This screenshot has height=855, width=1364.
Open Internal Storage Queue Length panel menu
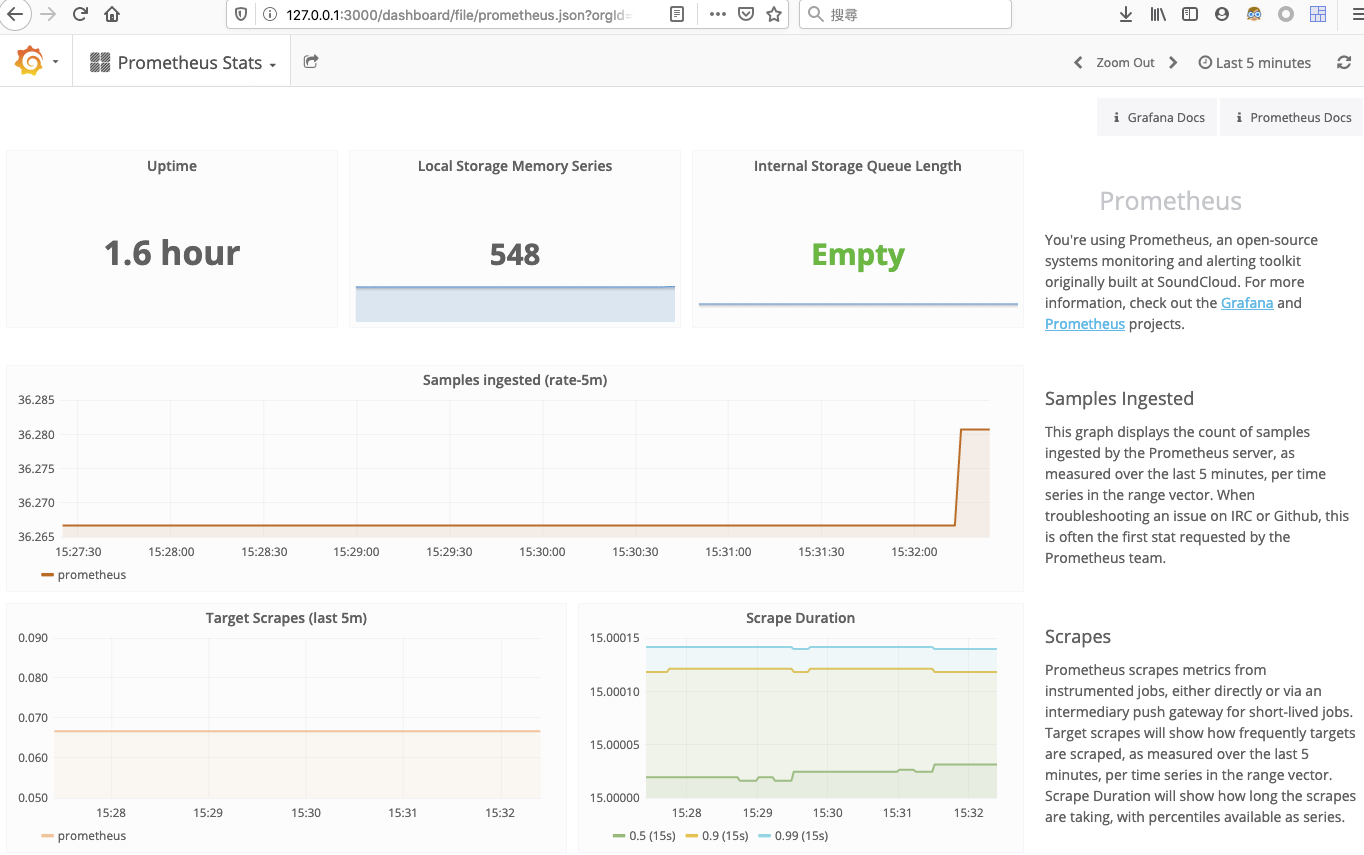(x=858, y=166)
